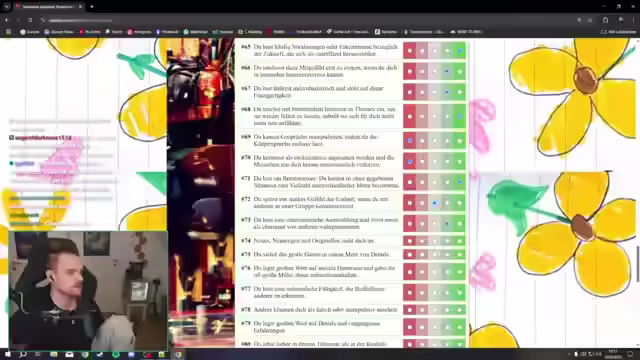Screen dimensions: 640x360
Task: Click the page vertical scrollbar thumb
Action: click(638, 264)
